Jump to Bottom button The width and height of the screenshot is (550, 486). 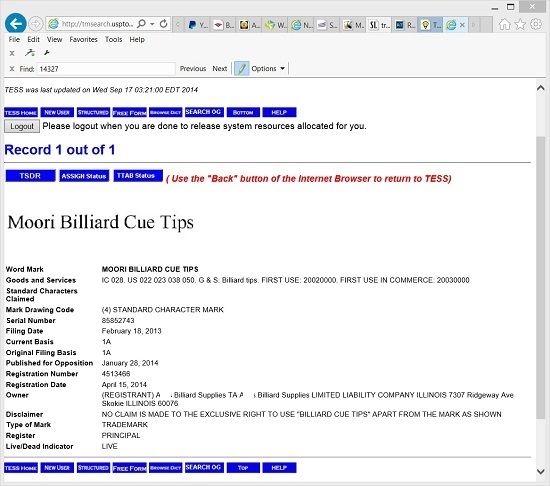[x=243, y=112]
